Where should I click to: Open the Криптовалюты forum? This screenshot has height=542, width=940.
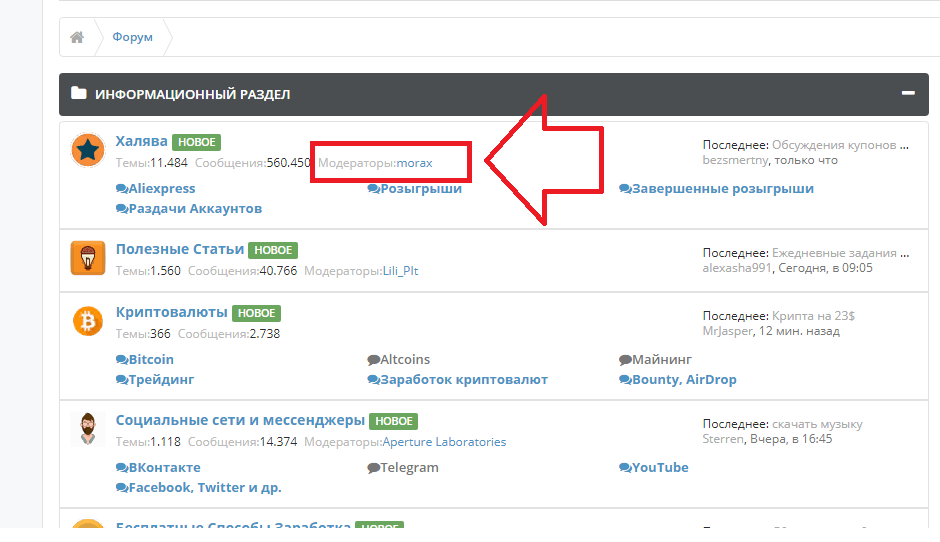pyautogui.click(x=171, y=312)
